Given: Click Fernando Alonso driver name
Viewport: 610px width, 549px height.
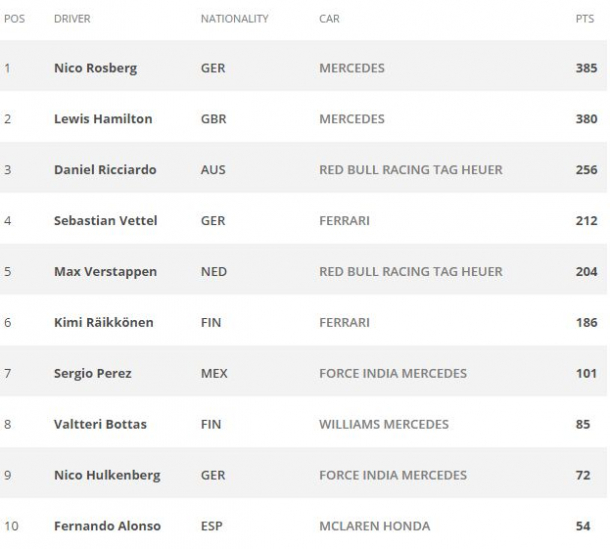Looking at the screenshot, I should 107,526.
